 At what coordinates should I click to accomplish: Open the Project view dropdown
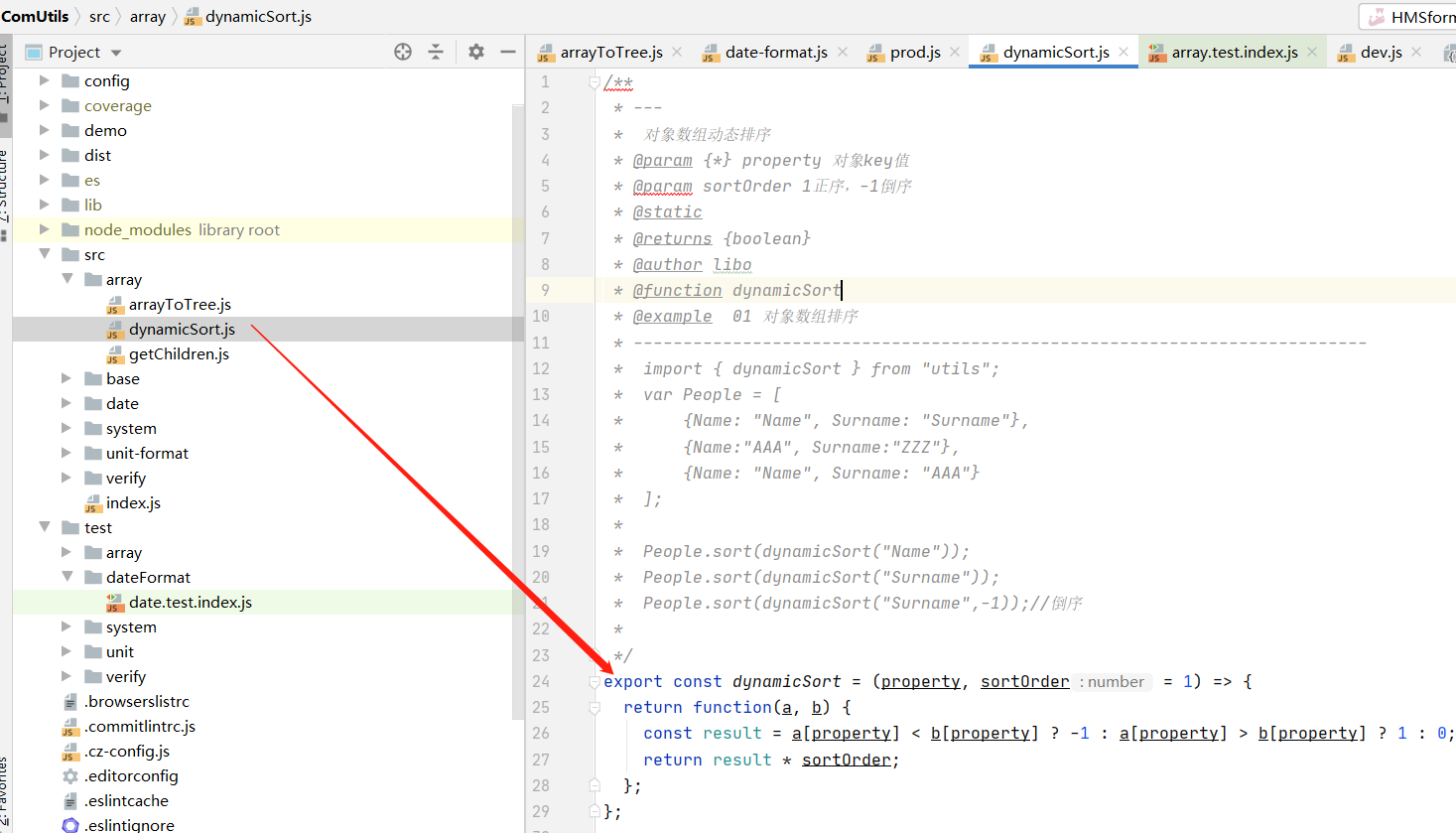pos(115,53)
